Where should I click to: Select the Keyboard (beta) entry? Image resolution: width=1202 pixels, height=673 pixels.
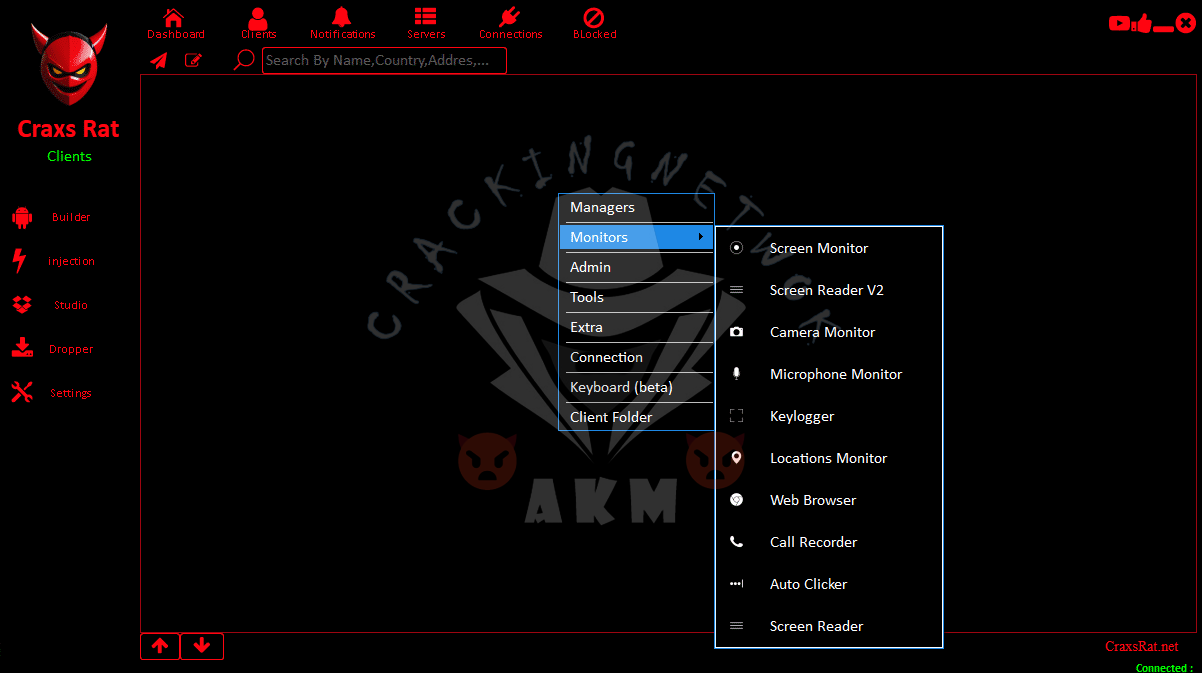(x=637, y=387)
